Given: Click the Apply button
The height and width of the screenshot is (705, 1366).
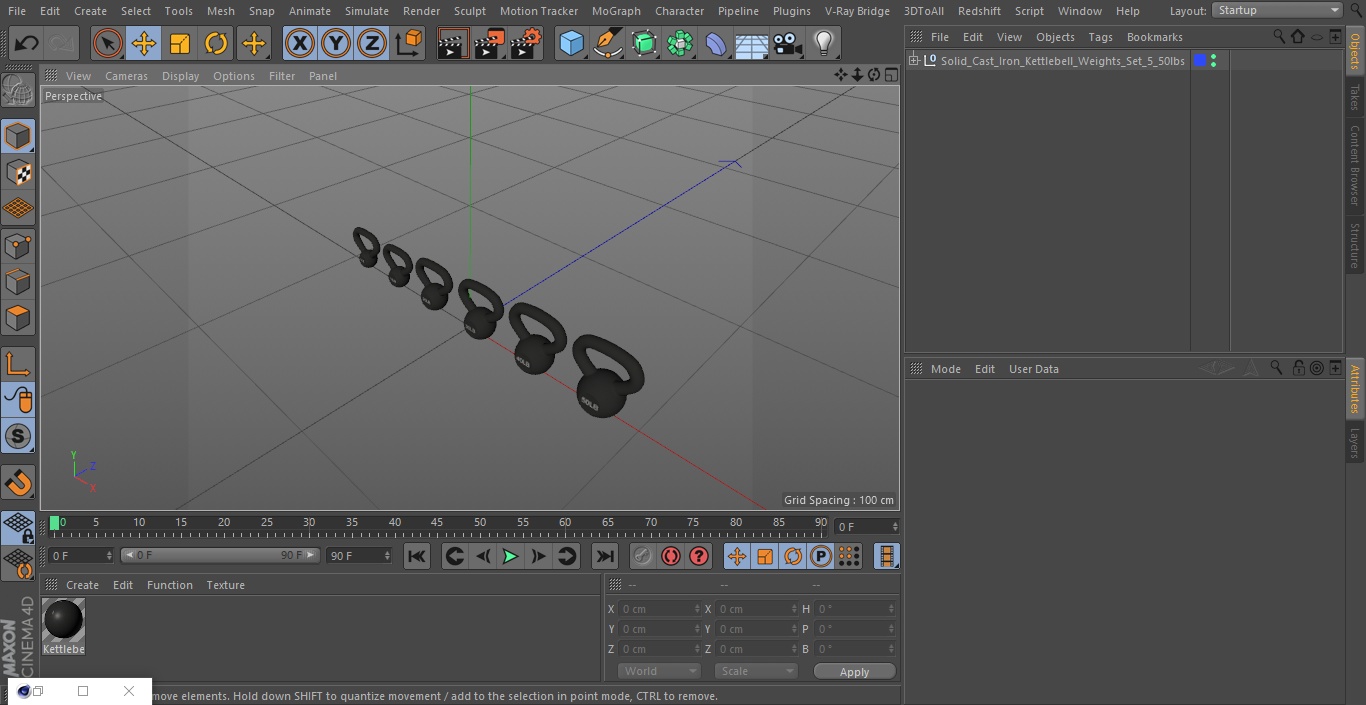Looking at the screenshot, I should click(854, 672).
